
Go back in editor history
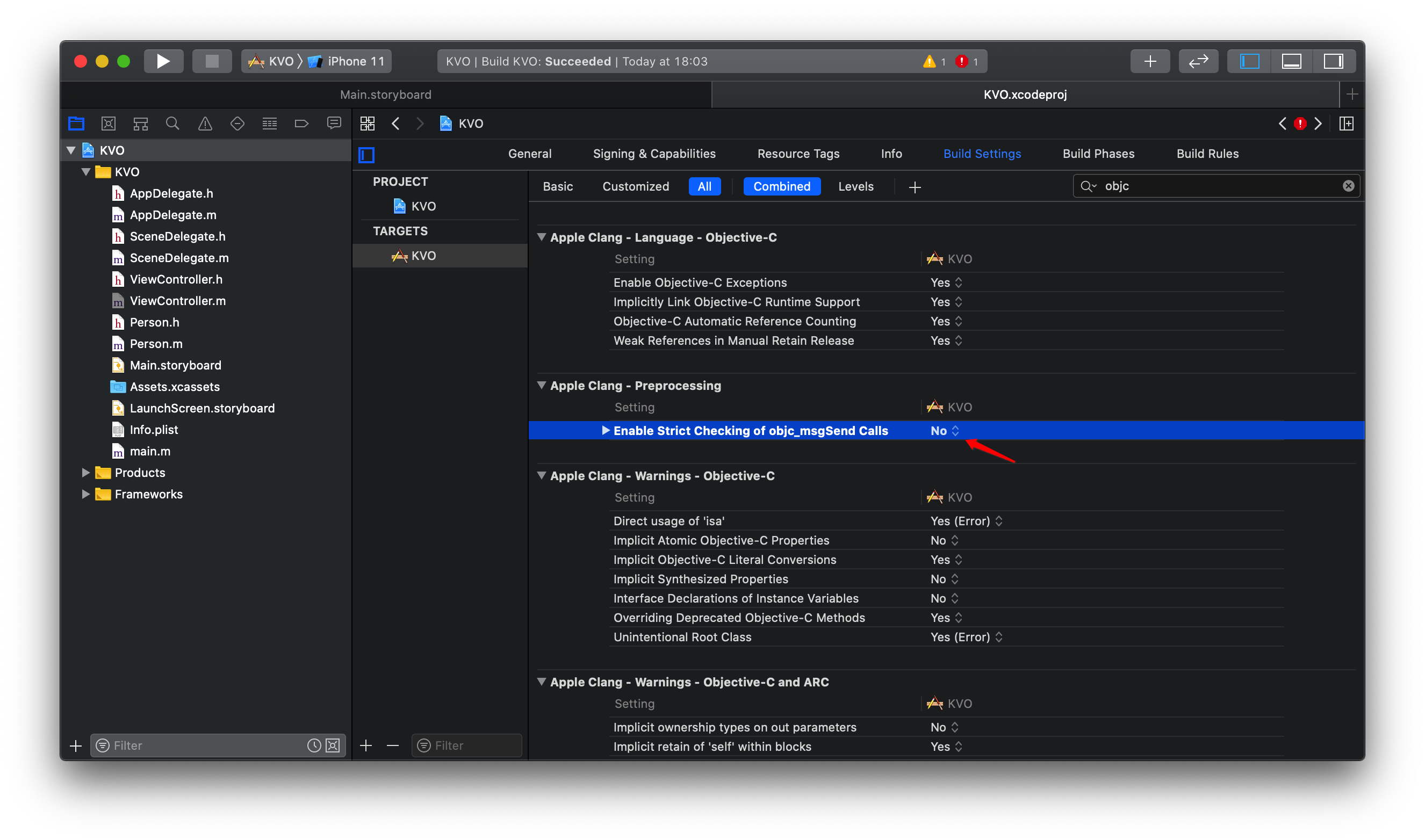395,124
